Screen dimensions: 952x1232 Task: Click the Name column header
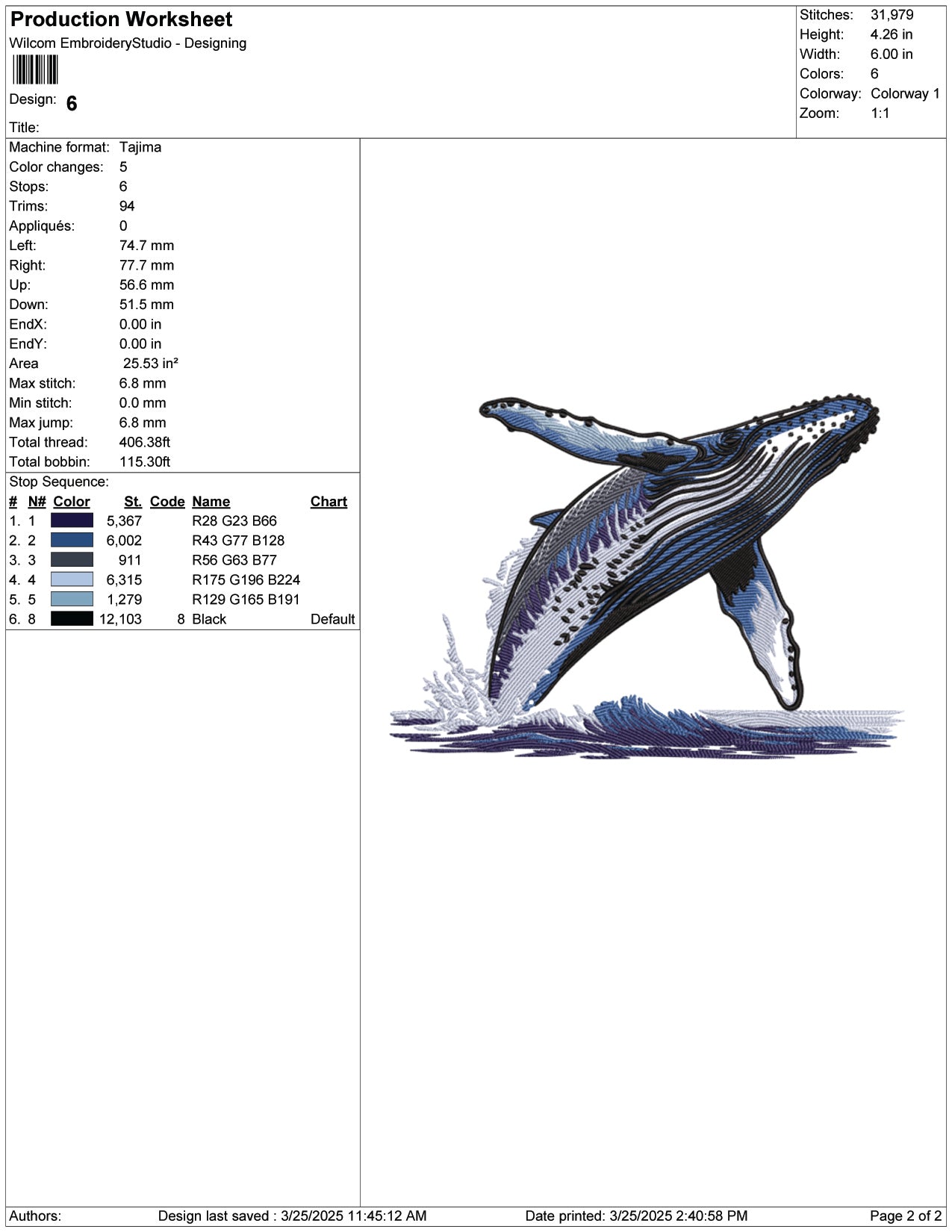pos(211,502)
